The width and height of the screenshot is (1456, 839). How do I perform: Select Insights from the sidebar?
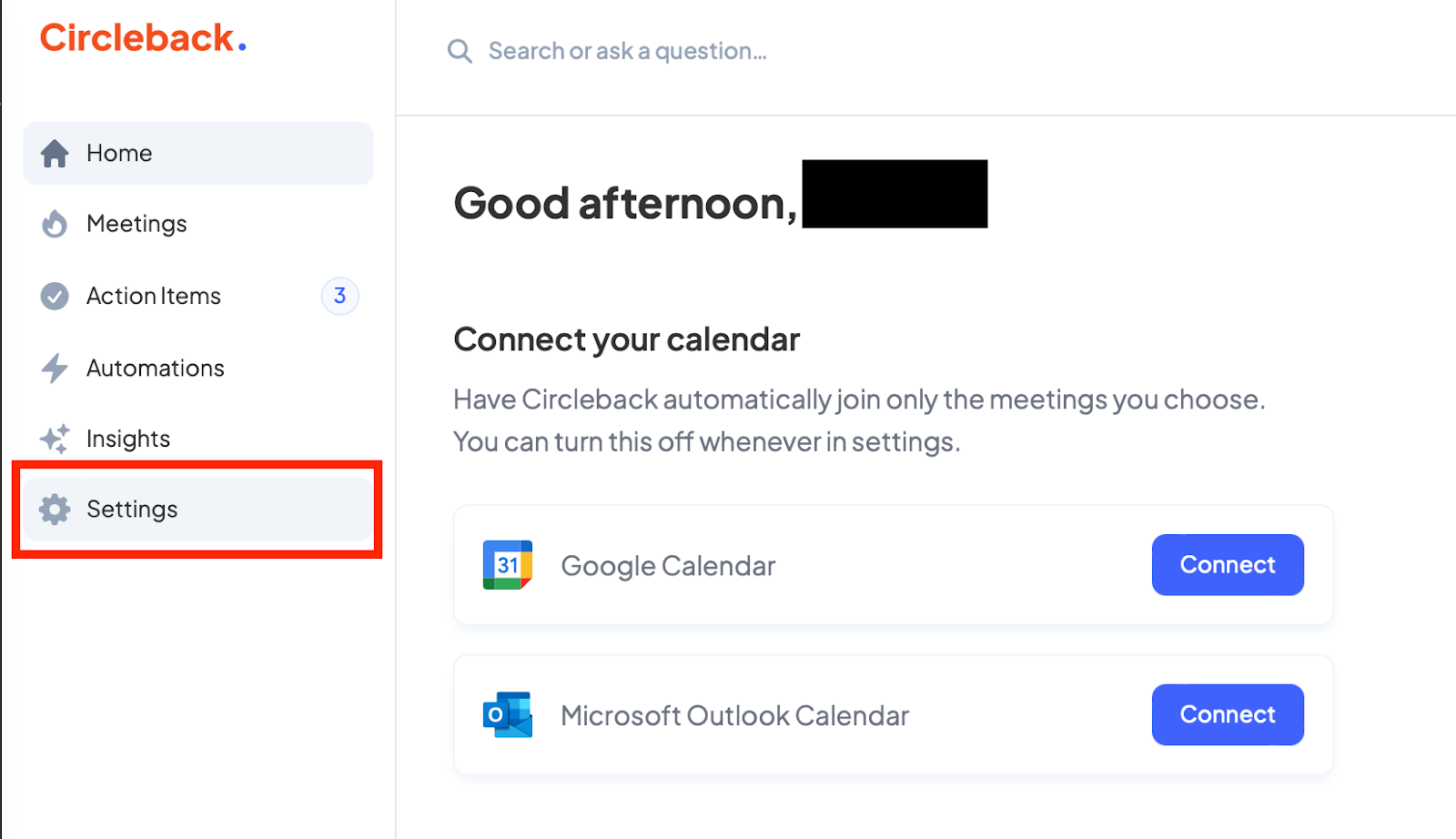[x=128, y=439]
